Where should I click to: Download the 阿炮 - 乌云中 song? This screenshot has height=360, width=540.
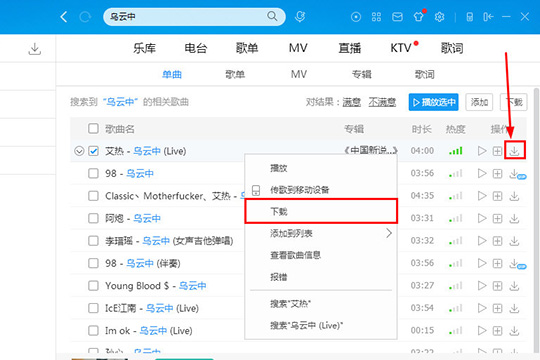(514, 218)
